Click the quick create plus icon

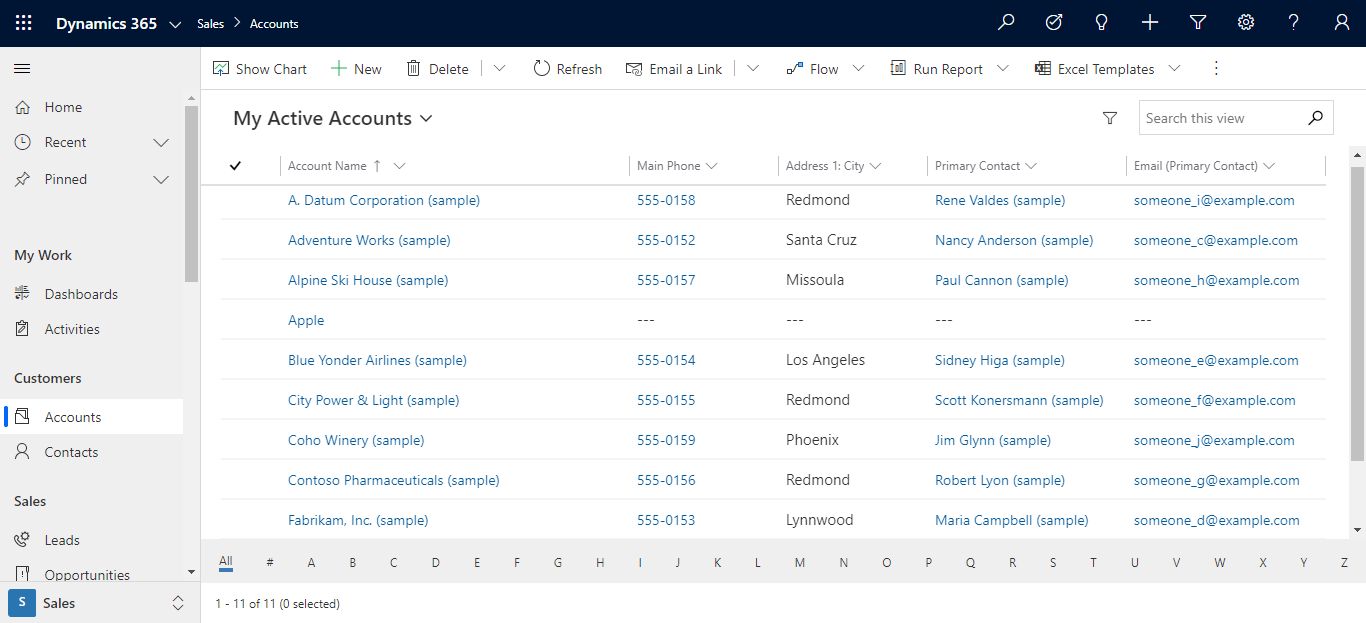1150,22
